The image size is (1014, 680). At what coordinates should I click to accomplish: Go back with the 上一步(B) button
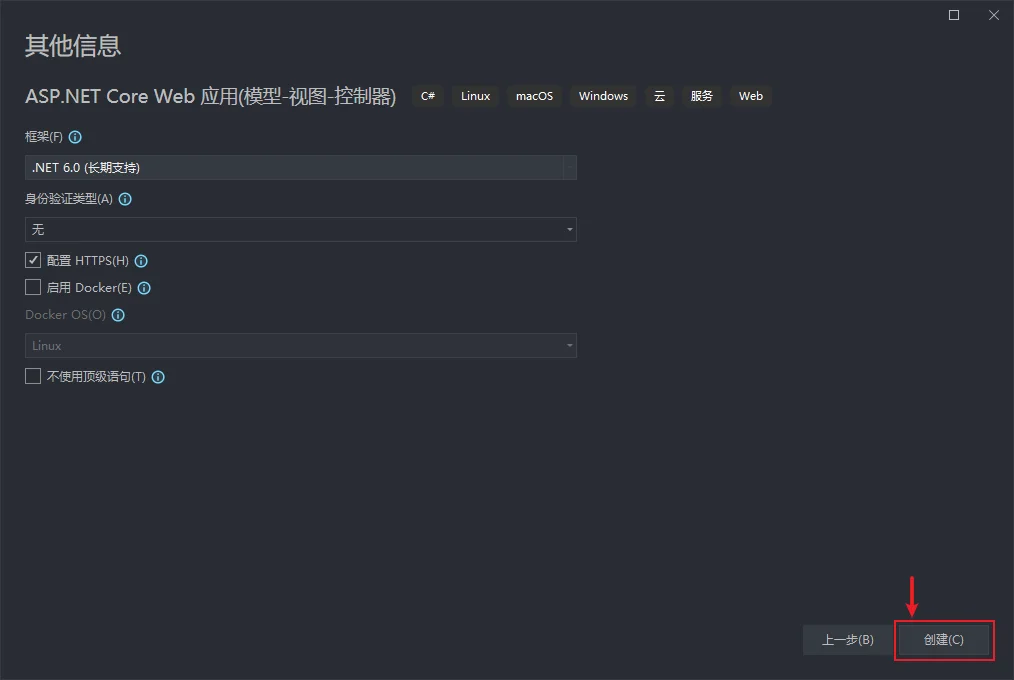[848, 640]
